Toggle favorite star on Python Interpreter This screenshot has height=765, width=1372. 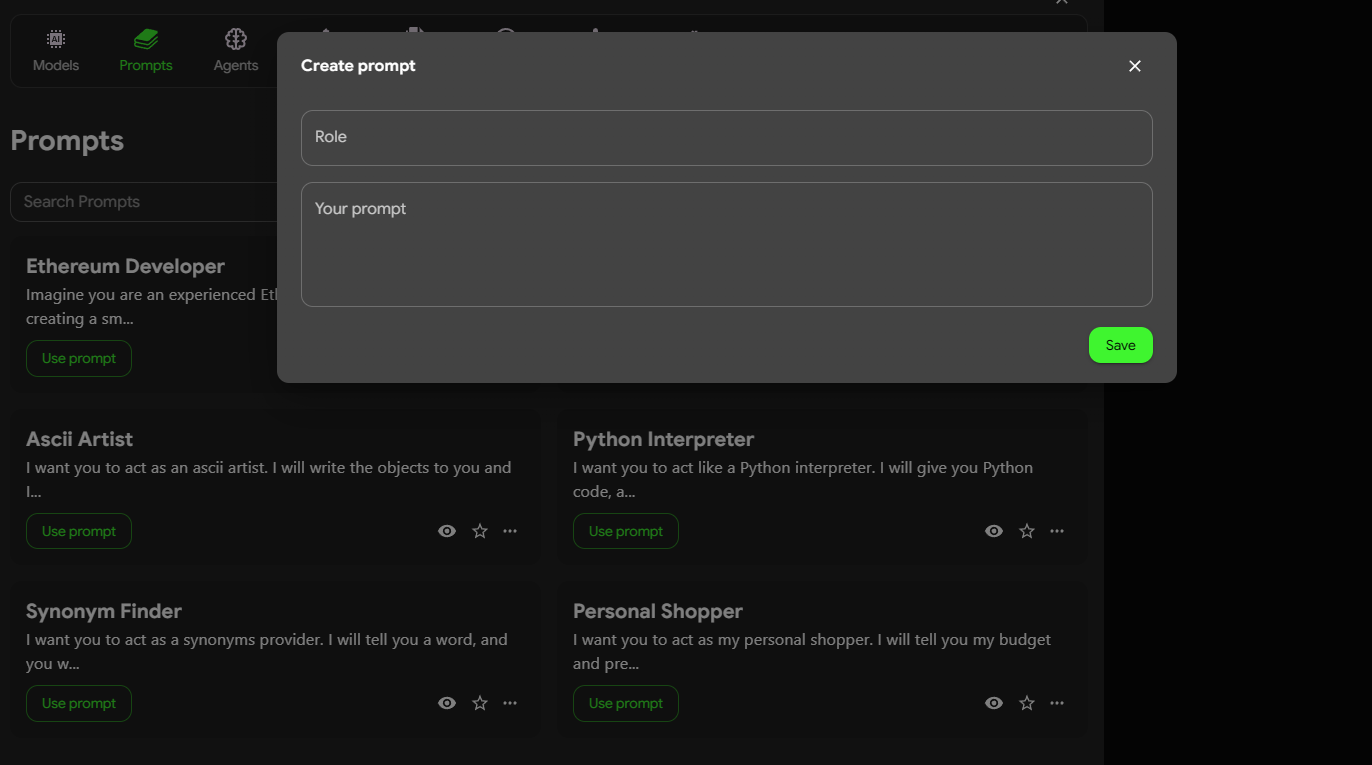tap(1026, 530)
